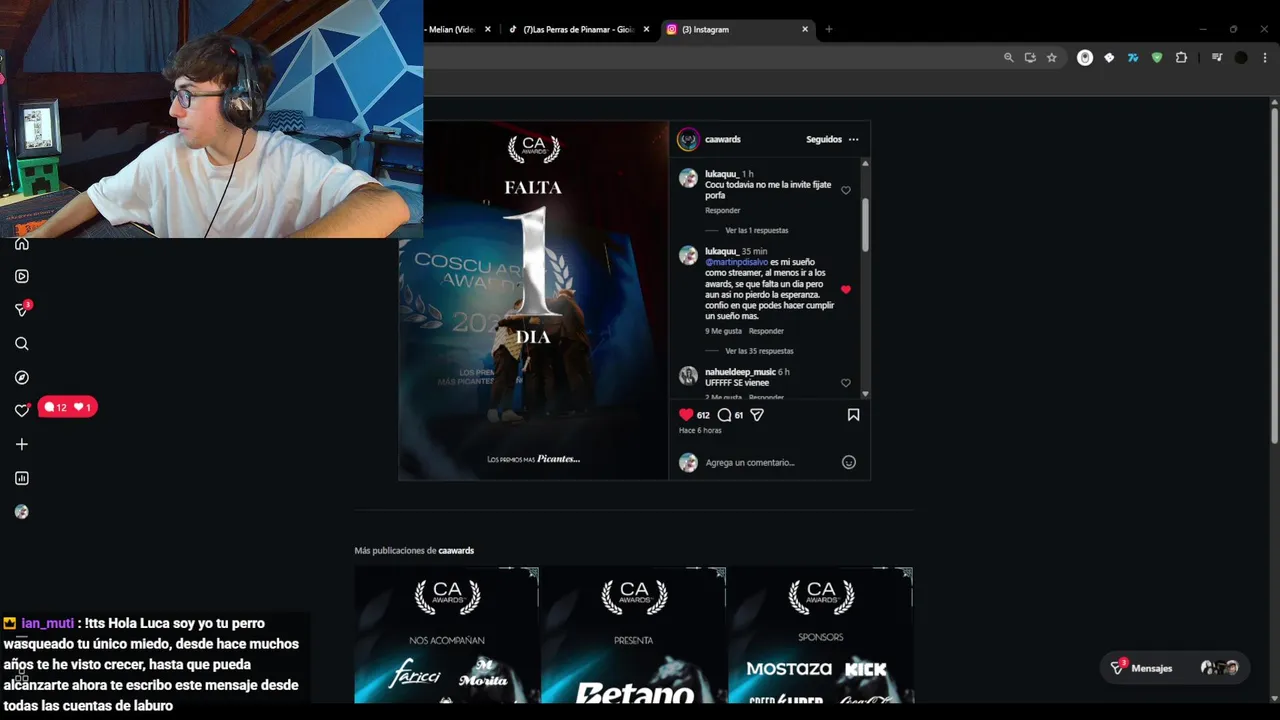The width and height of the screenshot is (1280, 720).
Task: Open Instagram search magnifier in sidebar
Action: tap(22, 344)
